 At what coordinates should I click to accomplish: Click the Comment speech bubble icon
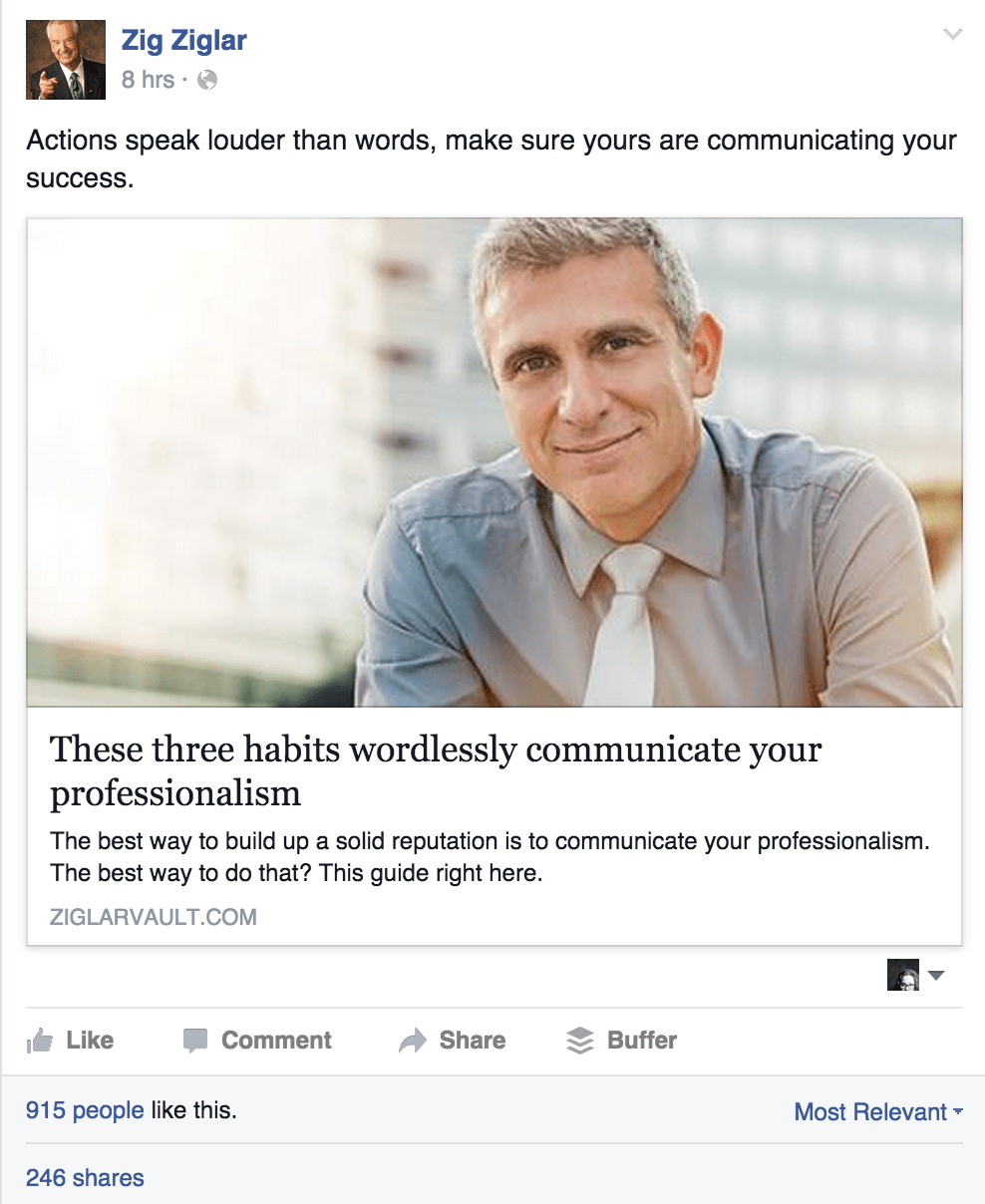pyautogui.click(x=195, y=1041)
